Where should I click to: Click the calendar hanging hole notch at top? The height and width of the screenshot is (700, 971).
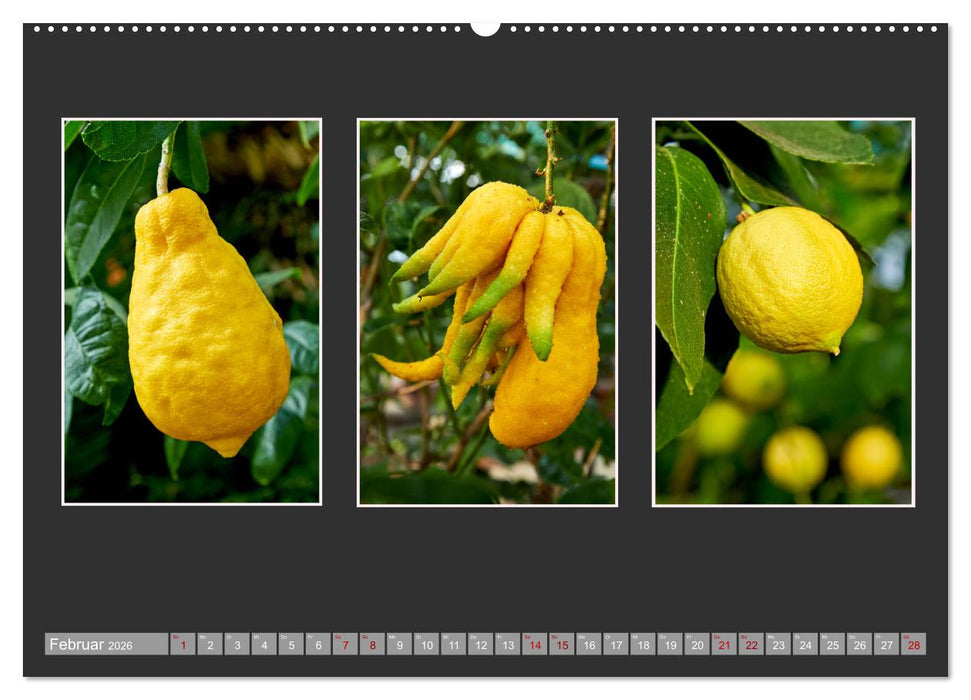click(x=485, y=28)
